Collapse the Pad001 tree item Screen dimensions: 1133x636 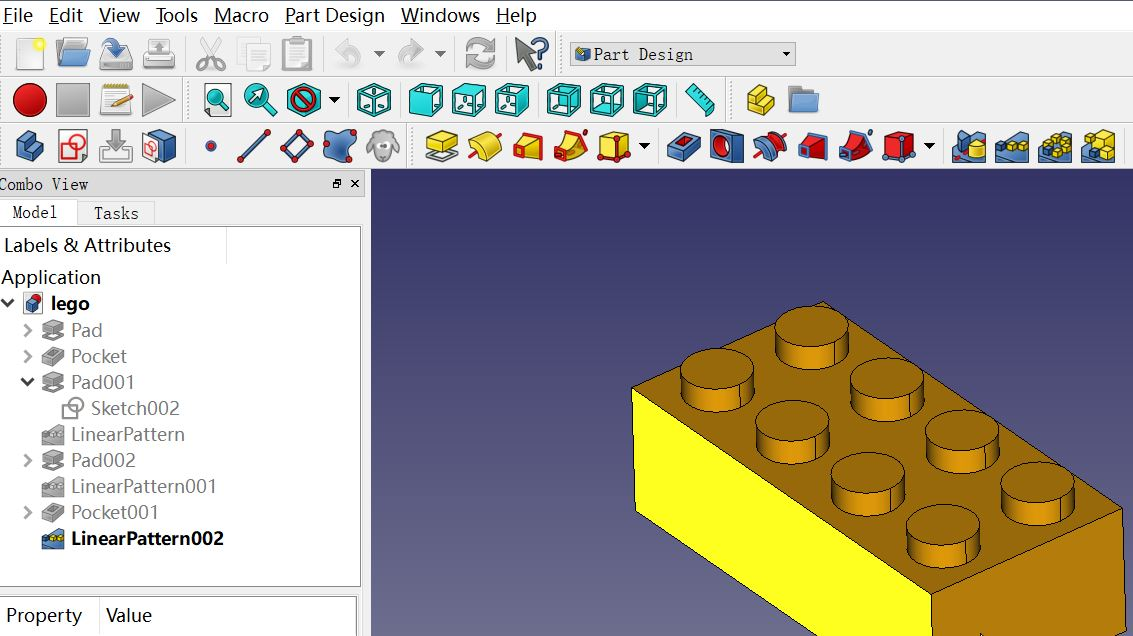click(x=27, y=382)
